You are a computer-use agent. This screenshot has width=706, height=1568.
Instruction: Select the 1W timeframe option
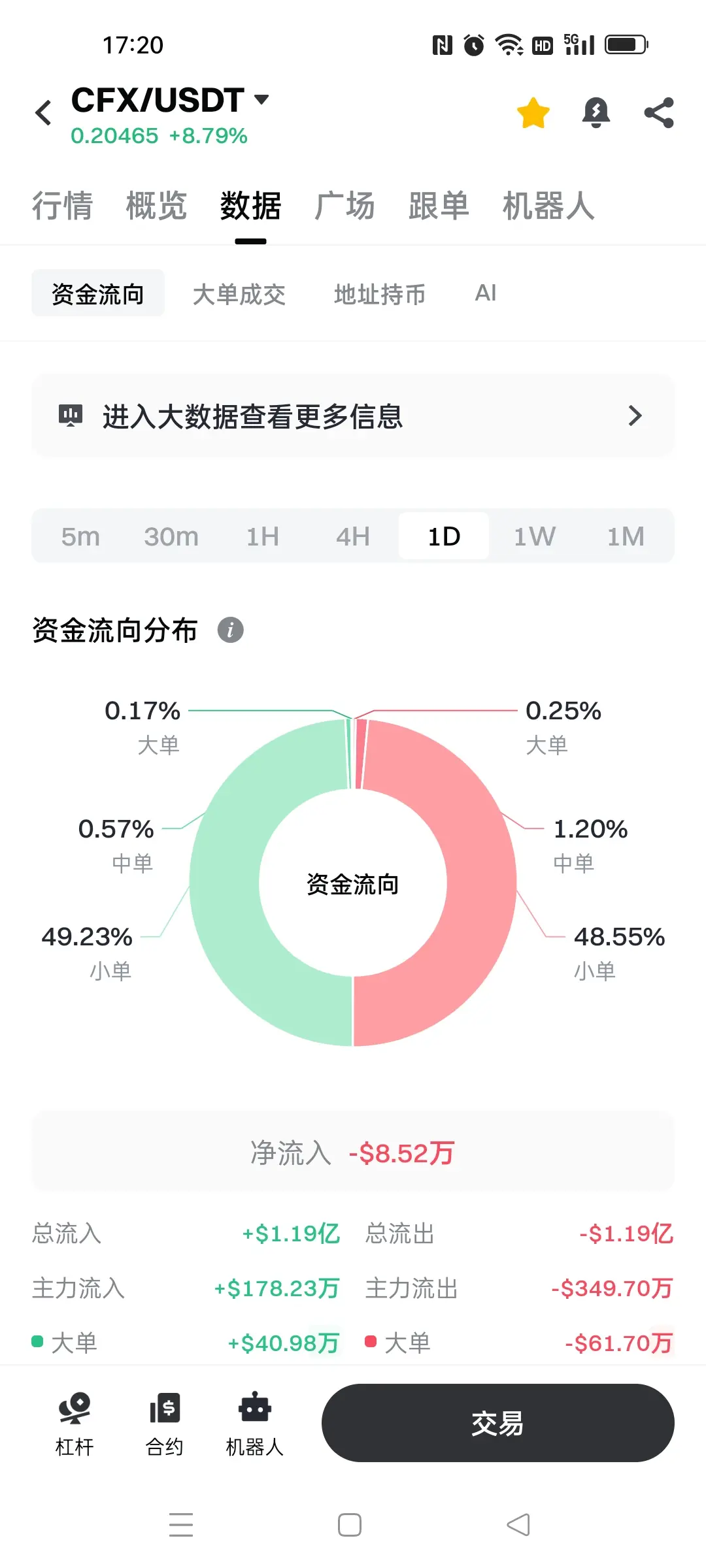click(535, 536)
